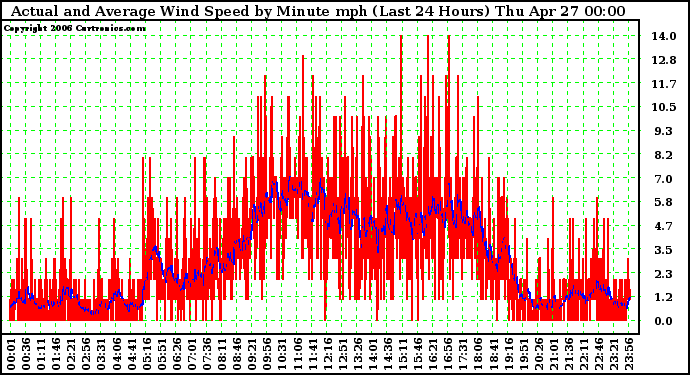Click the 12.8 y-axis label
This screenshot has height=375, width=690.
tap(664, 60)
